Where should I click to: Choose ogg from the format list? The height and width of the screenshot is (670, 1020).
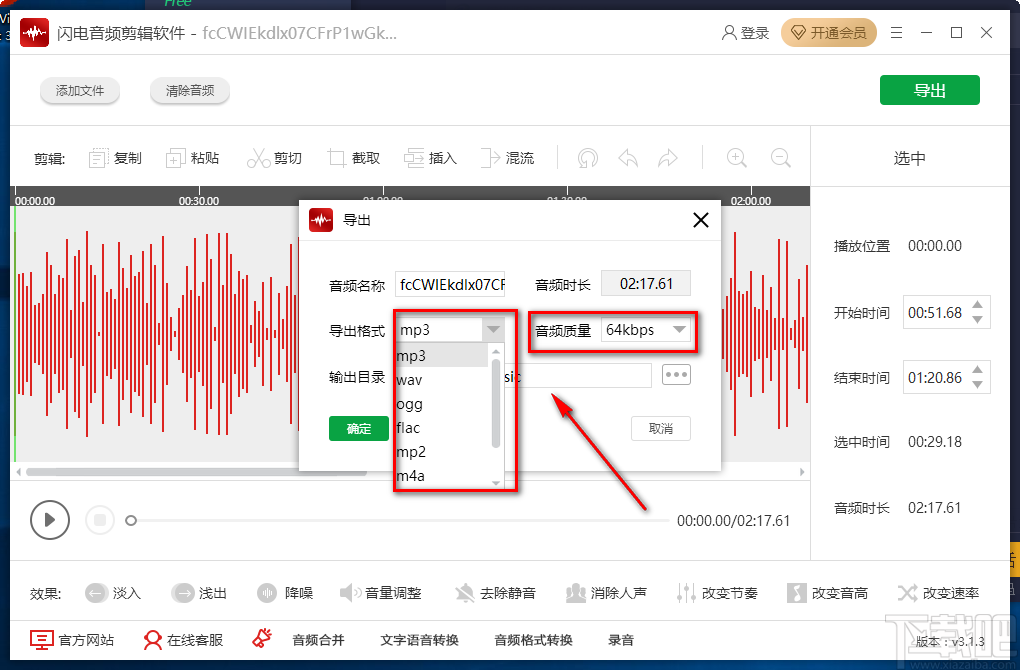pos(442,404)
